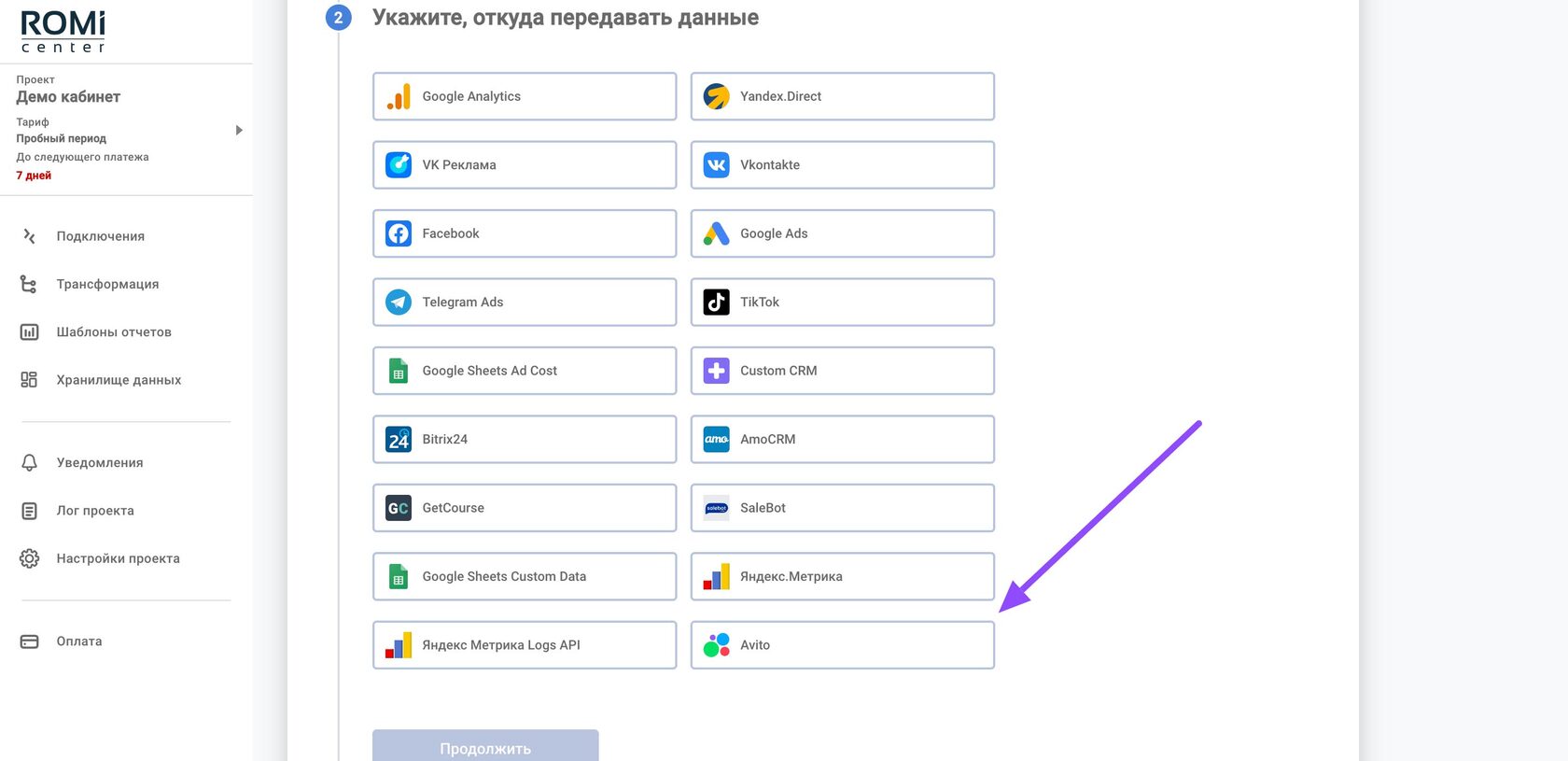Click the VK Реклама logo icon
The height and width of the screenshot is (761, 1568).
(x=399, y=164)
